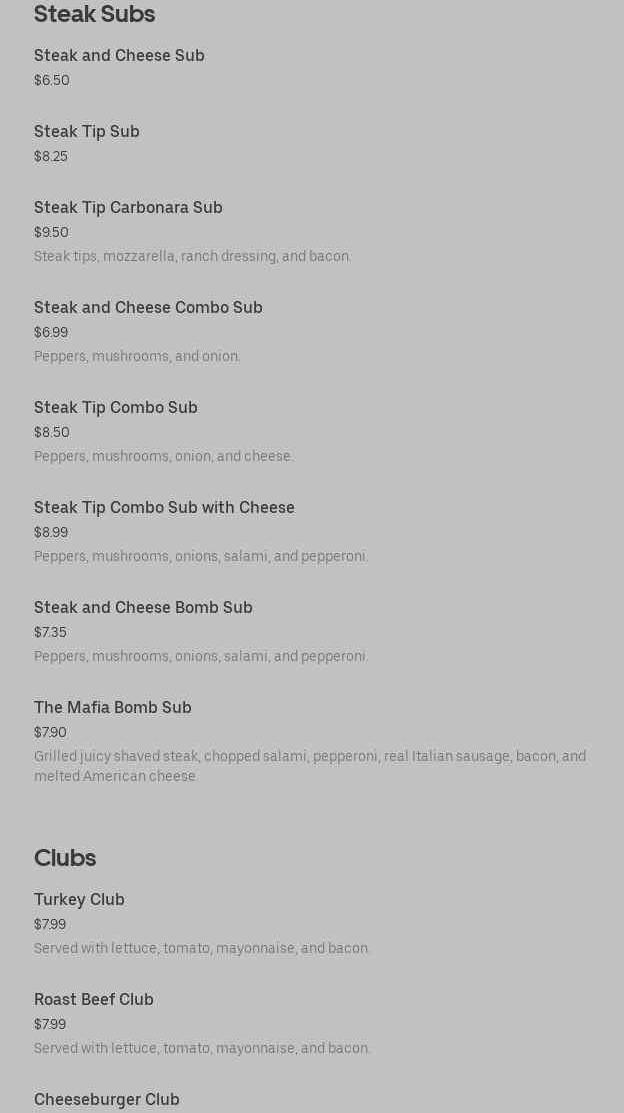
Task: Open the Steak and Cheese Combo Sub
Action: 148,308
